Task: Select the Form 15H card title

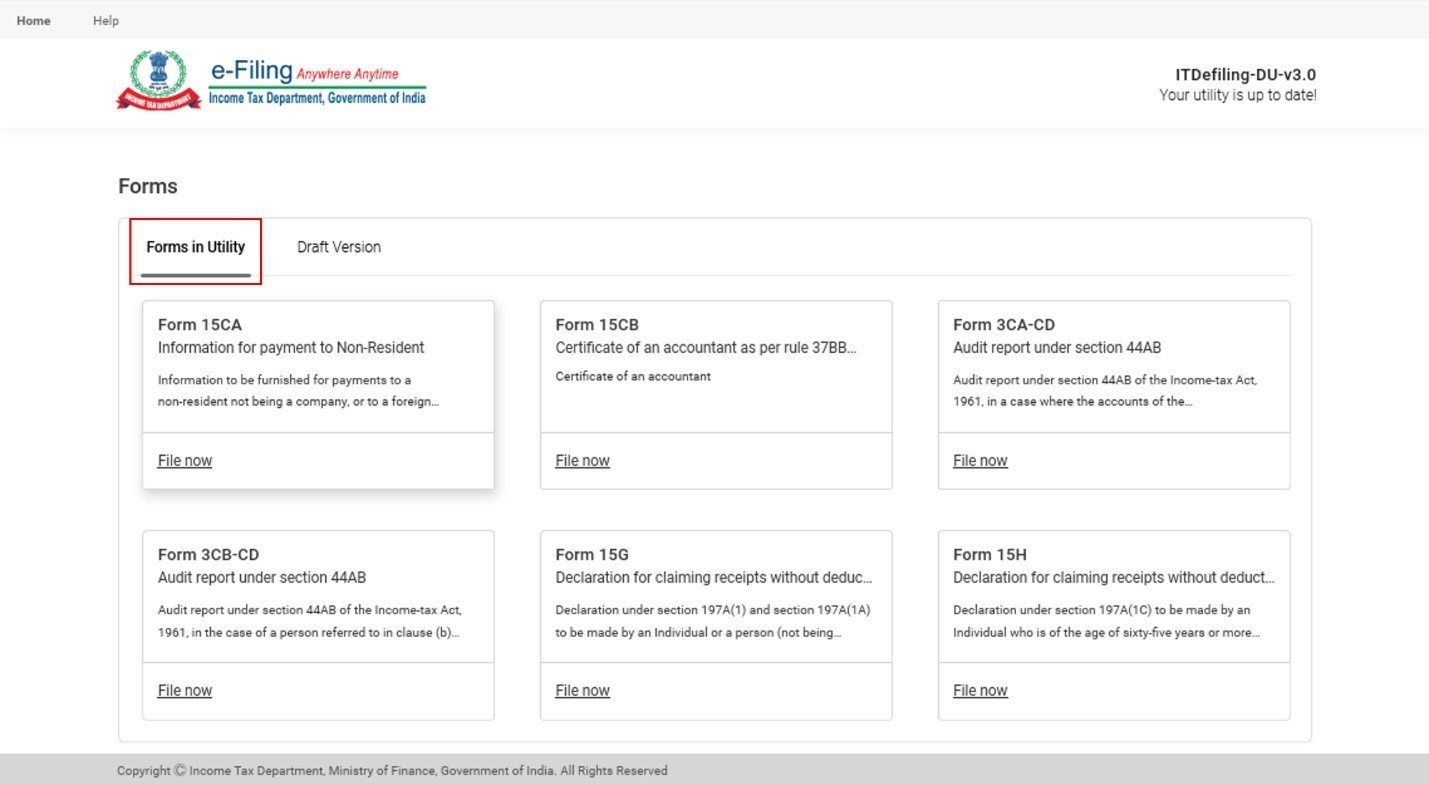Action: point(990,555)
